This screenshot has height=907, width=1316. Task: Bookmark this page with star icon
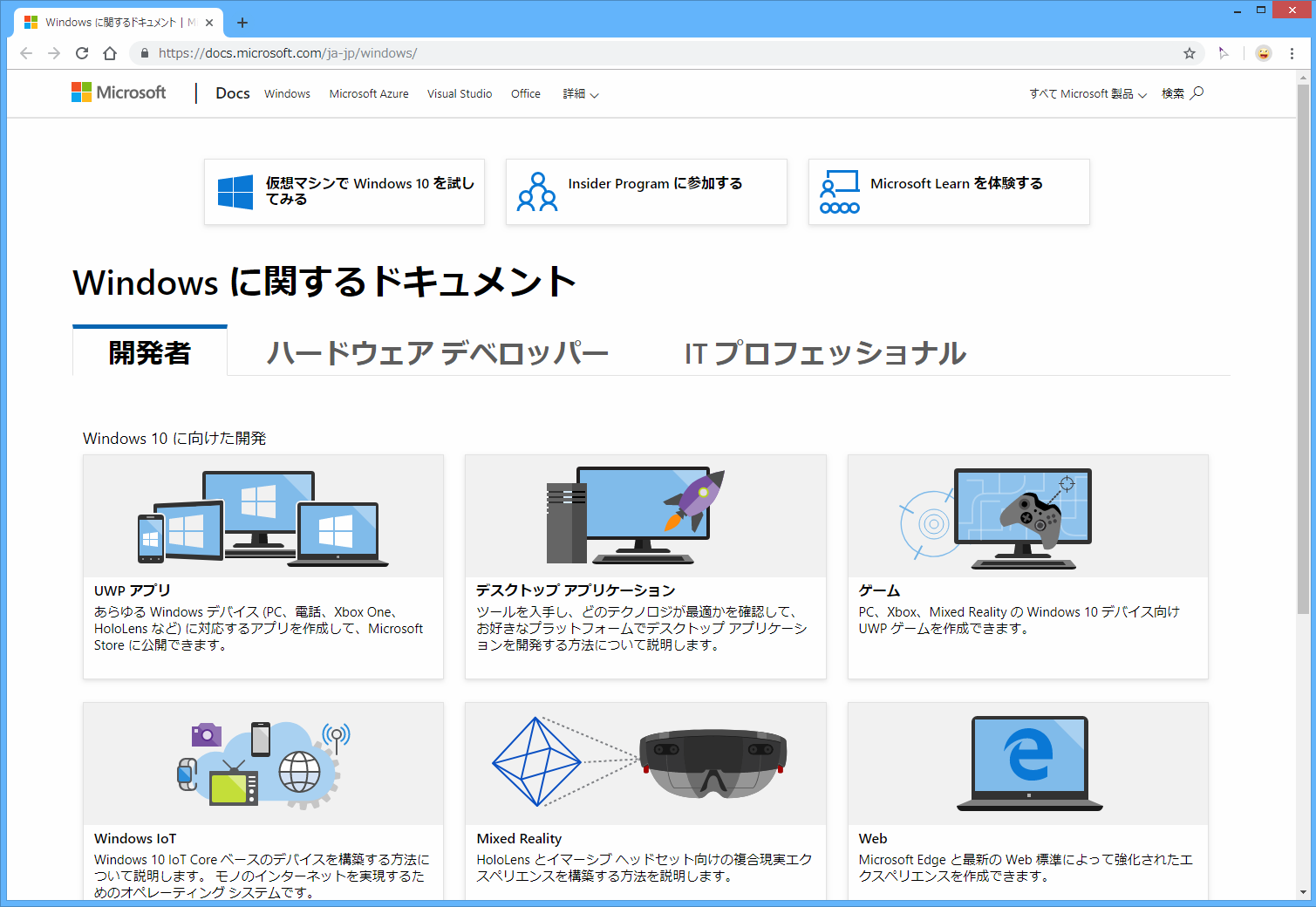(1189, 53)
